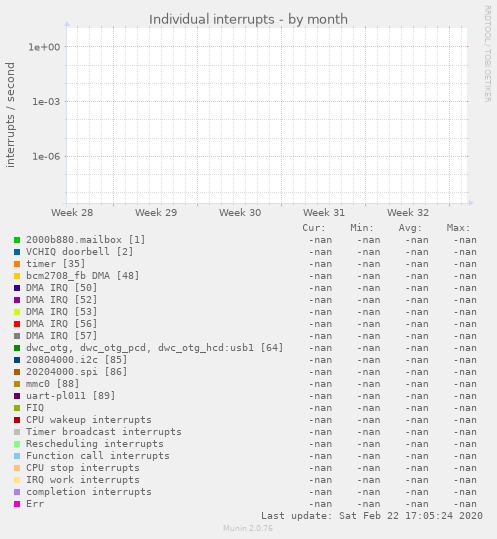
Task: Click the green 2000b880.mailbox legend swatch
Action: [x=17, y=240]
